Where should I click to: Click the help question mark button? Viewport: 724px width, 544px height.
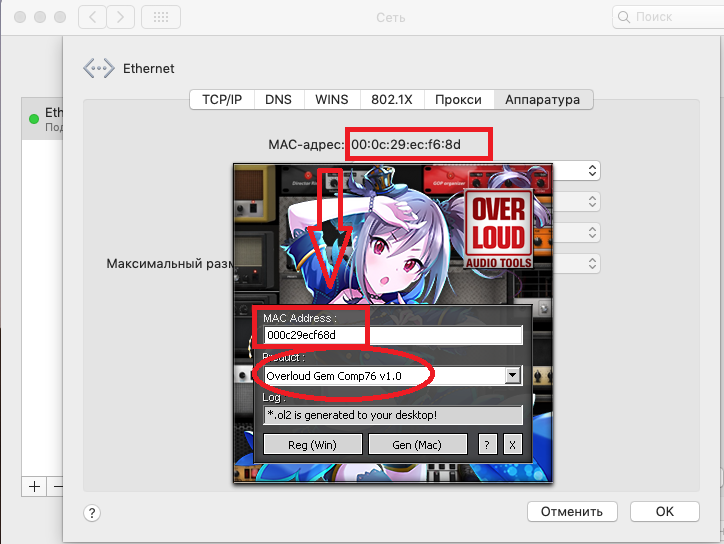(x=91, y=512)
